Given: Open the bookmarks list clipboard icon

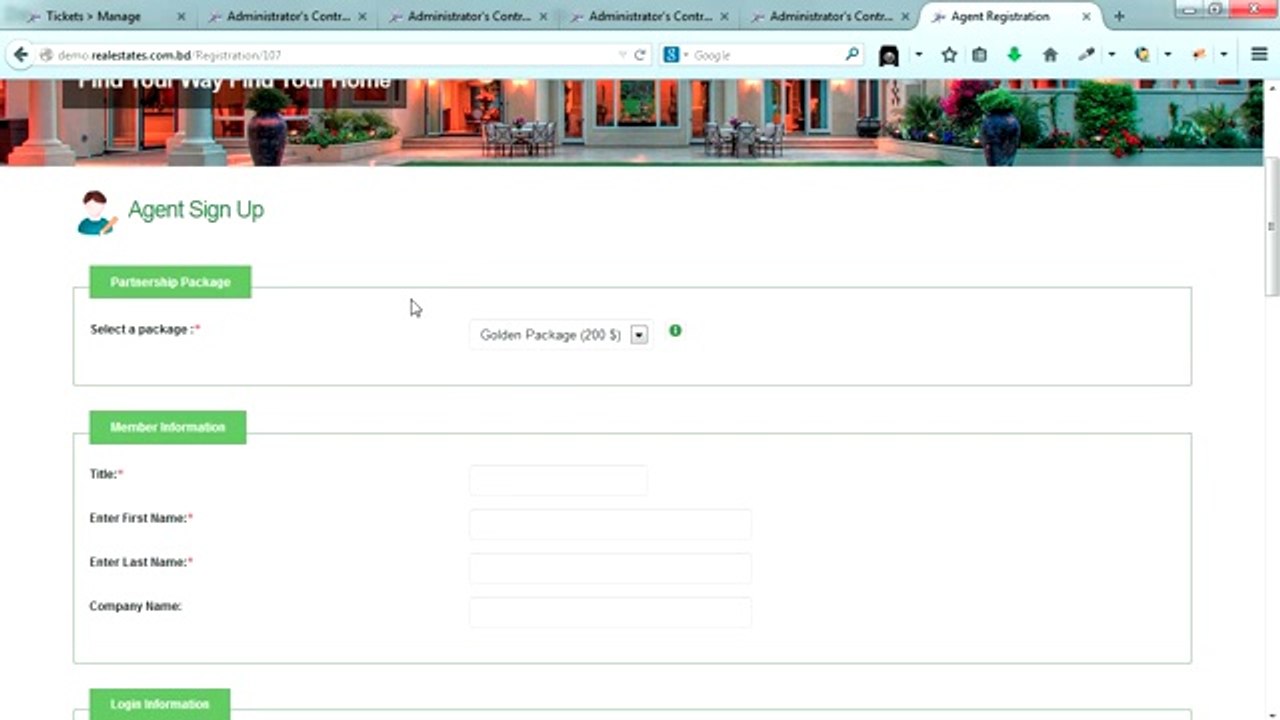Looking at the screenshot, I should (x=980, y=55).
